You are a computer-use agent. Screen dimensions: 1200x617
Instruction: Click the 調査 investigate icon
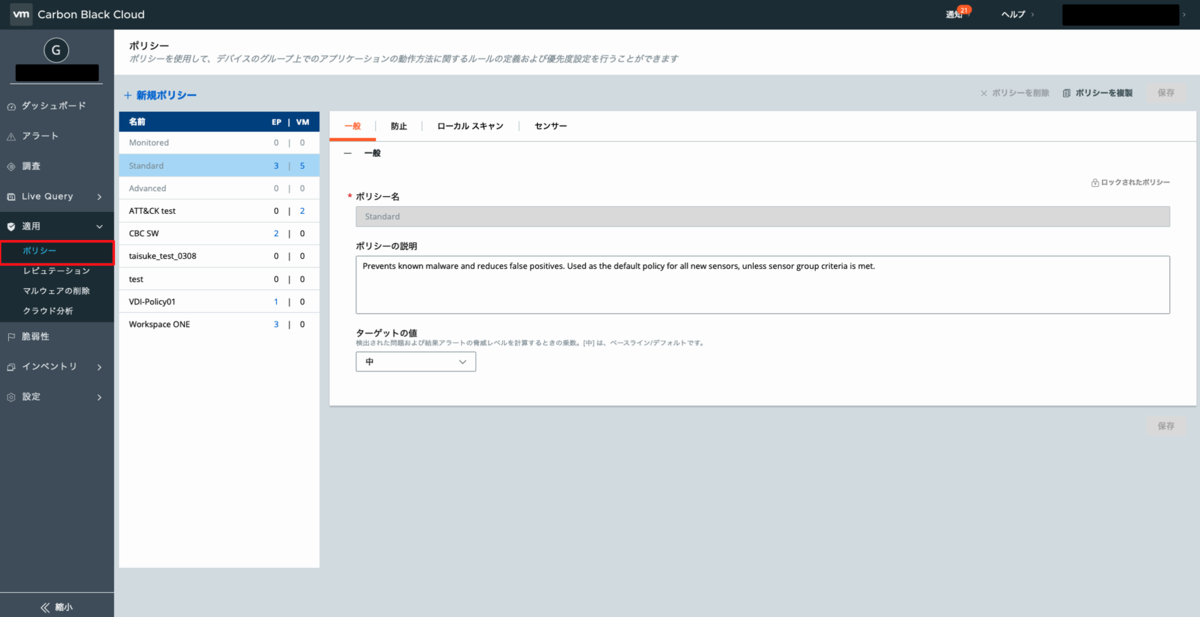click(11, 166)
